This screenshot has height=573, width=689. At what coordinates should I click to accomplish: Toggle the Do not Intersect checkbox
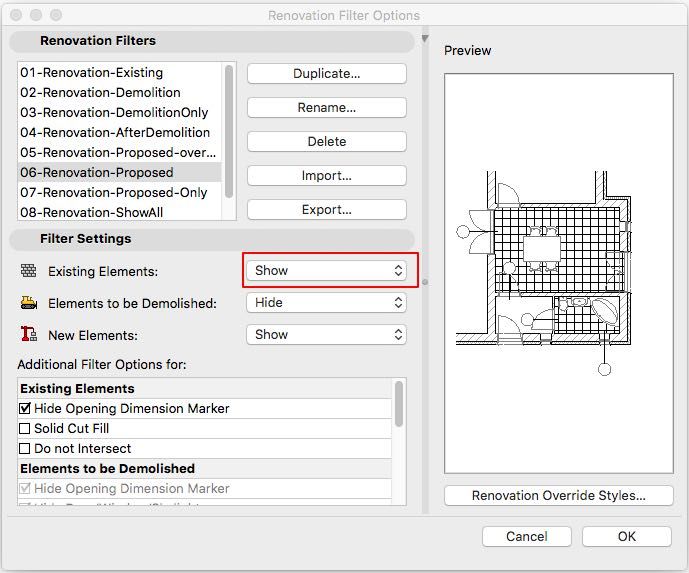click(x=25, y=449)
